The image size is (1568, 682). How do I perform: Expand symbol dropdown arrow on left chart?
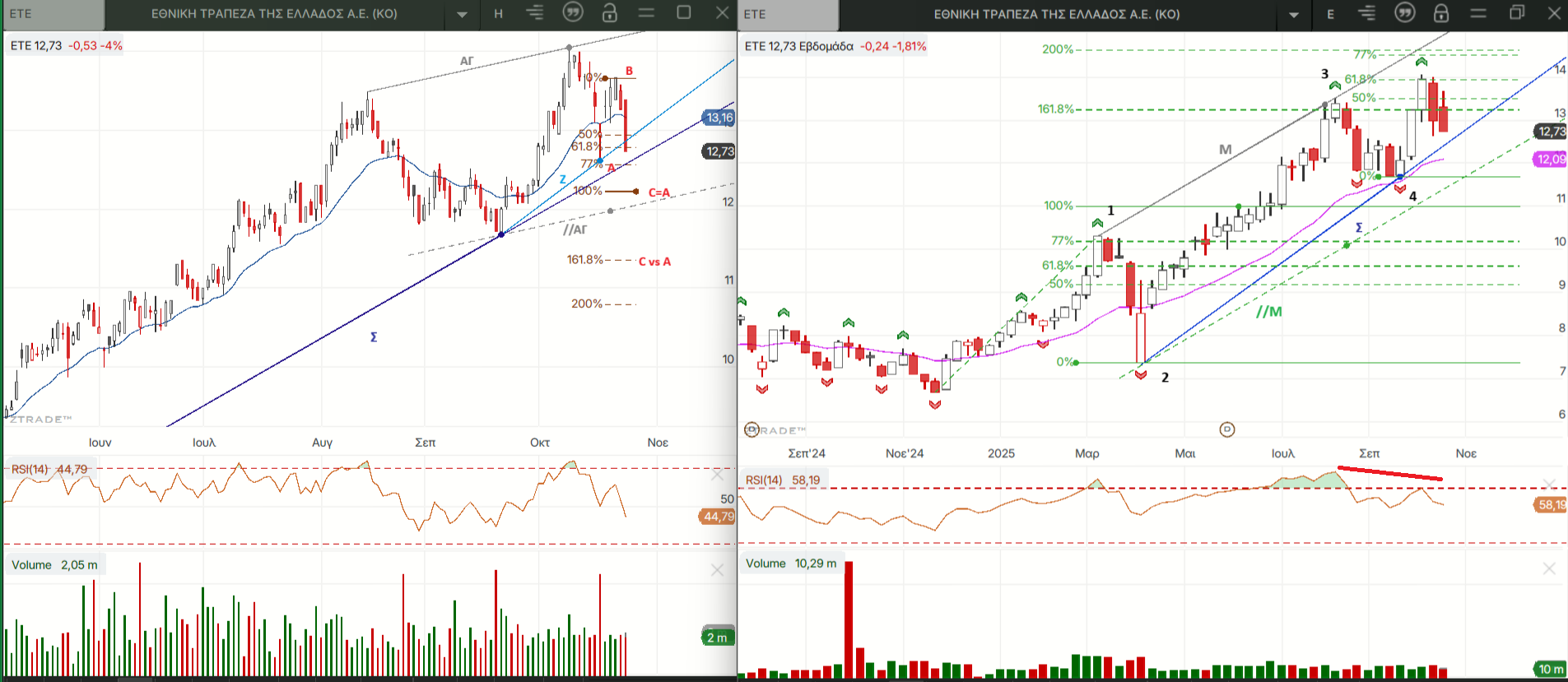click(x=462, y=14)
